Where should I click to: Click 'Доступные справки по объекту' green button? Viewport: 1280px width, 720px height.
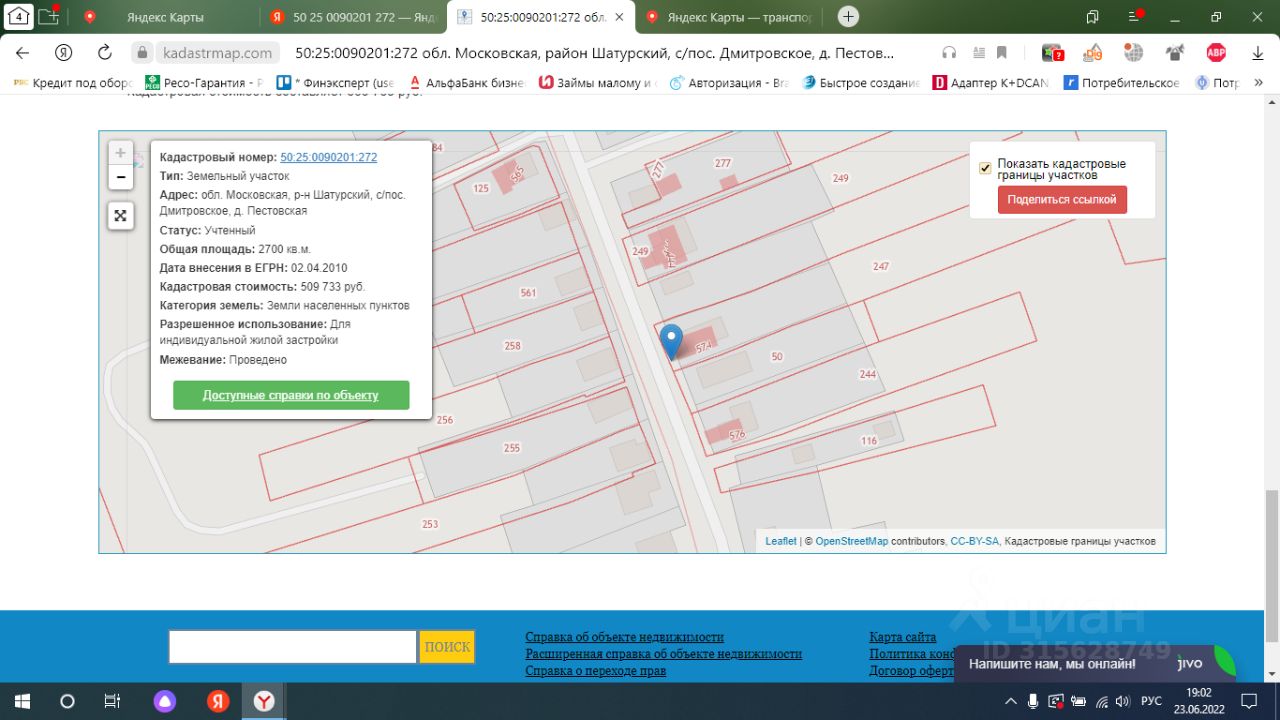(x=291, y=395)
